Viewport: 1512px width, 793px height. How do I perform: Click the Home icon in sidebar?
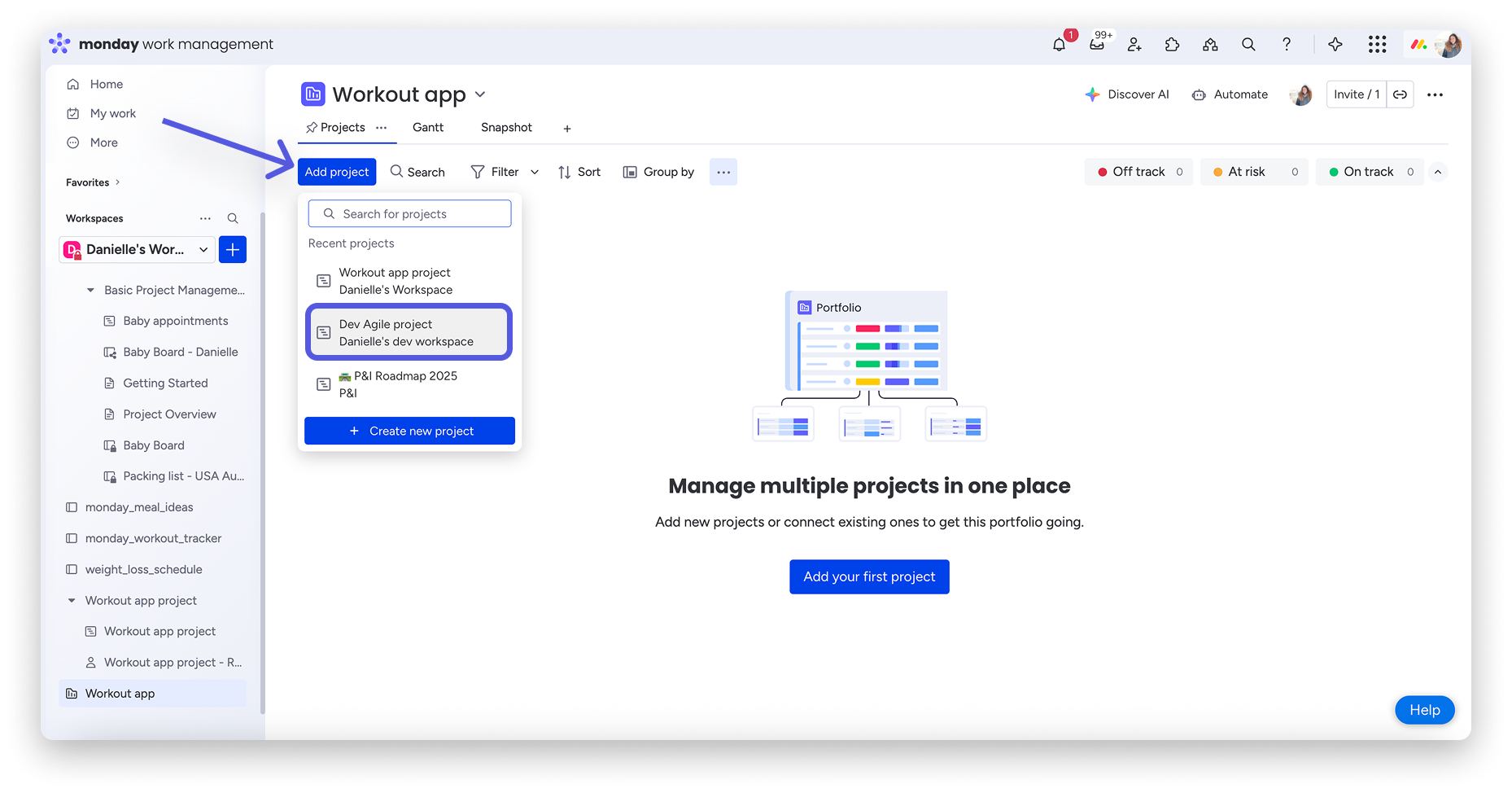[x=73, y=84]
